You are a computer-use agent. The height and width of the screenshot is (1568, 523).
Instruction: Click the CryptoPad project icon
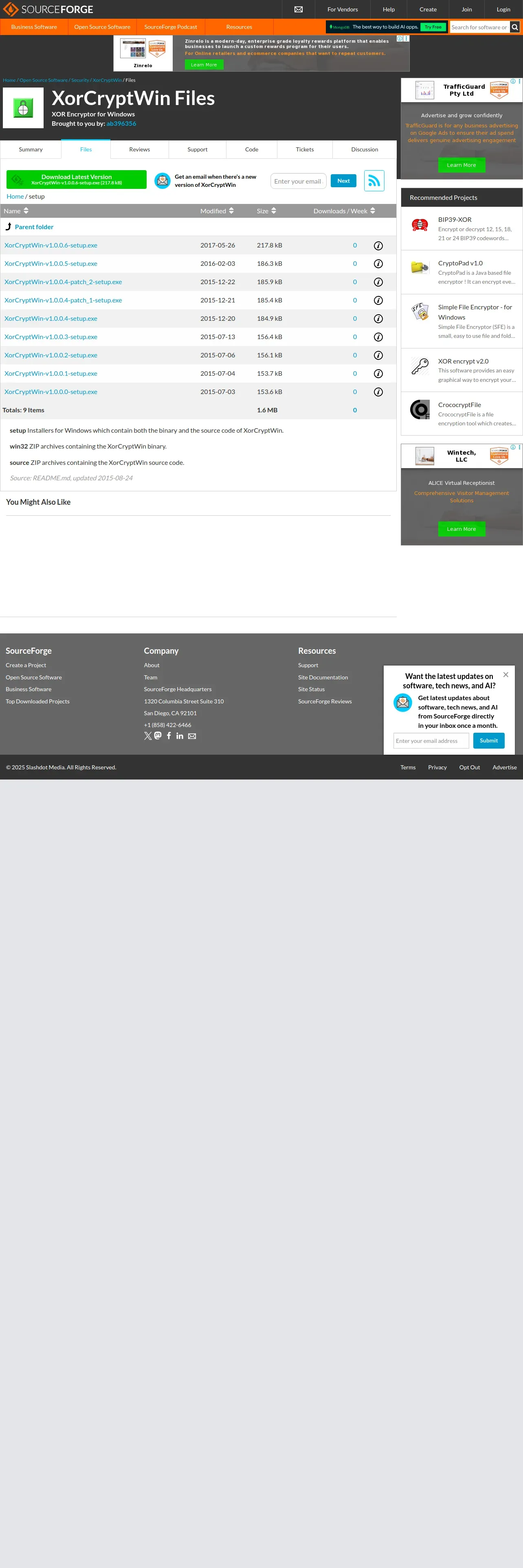420,267
